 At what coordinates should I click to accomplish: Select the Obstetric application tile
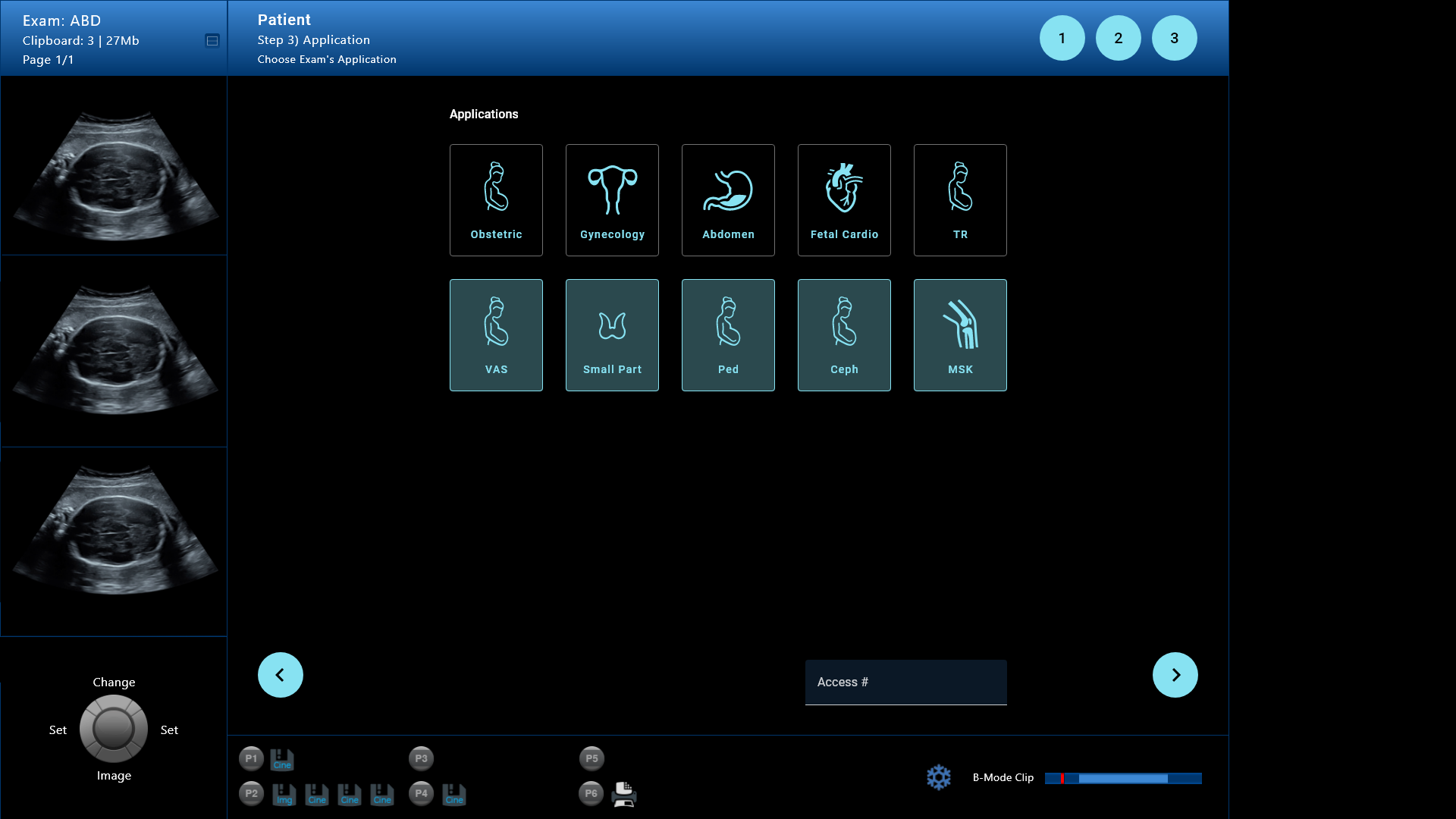(496, 200)
